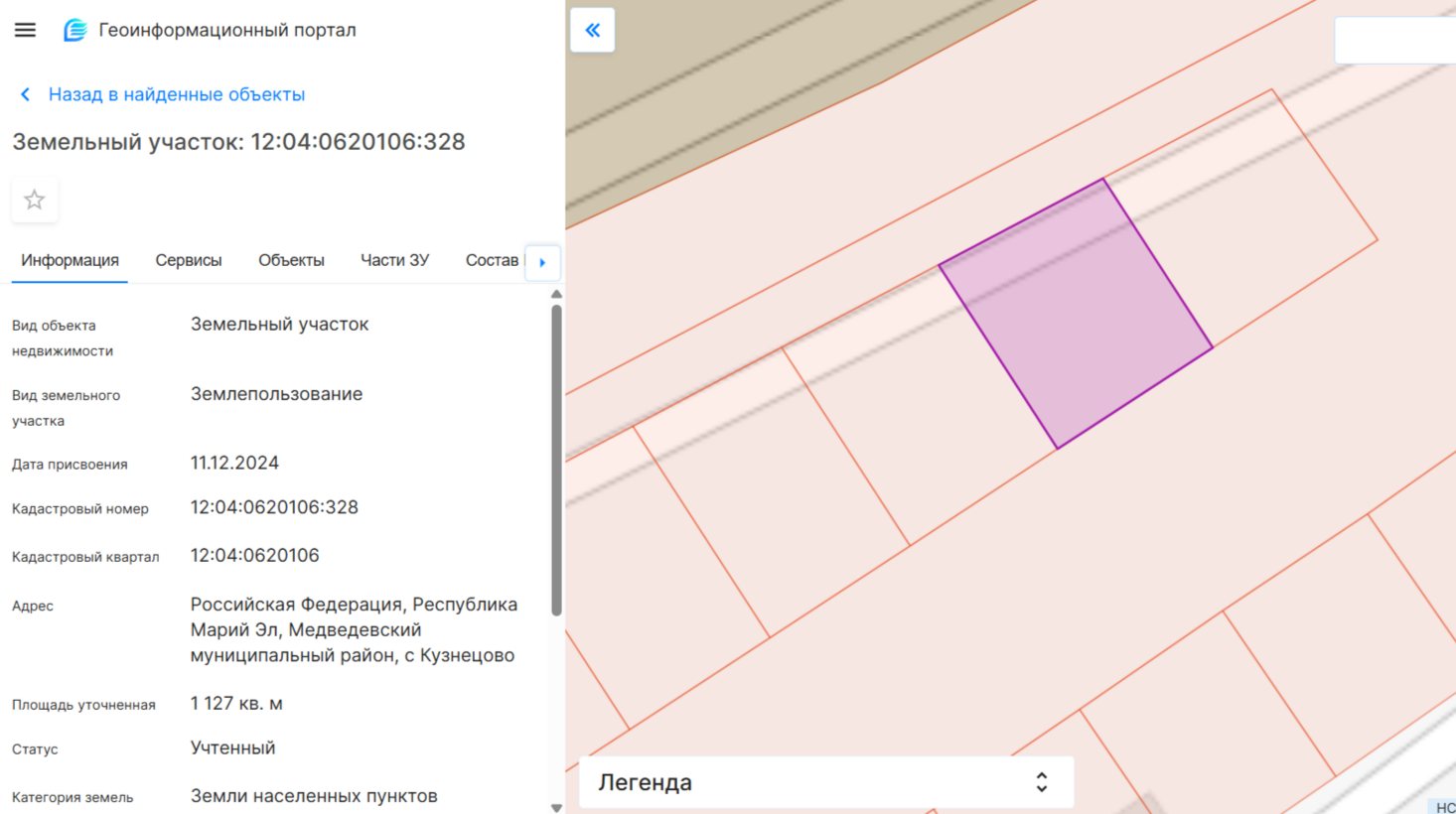Click the Вид объекта недвижимости label
This screenshot has width=1456, height=814.
click(x=63, y=338)
